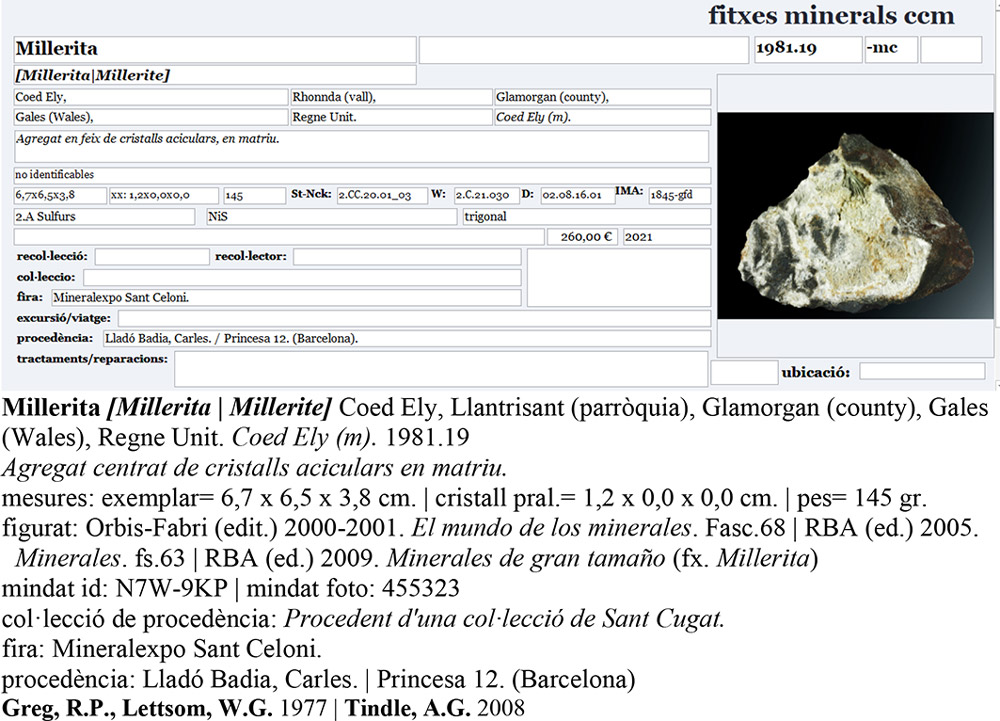Click the year field 2021
This screenshot has height=721, width=1000.
666,237
